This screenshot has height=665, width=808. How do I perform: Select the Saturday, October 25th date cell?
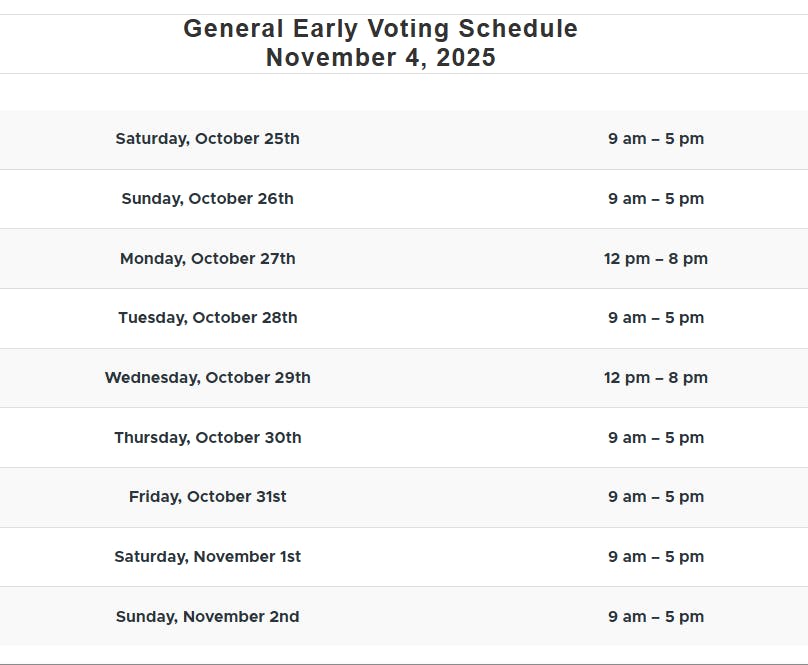[x=207, y=139]
